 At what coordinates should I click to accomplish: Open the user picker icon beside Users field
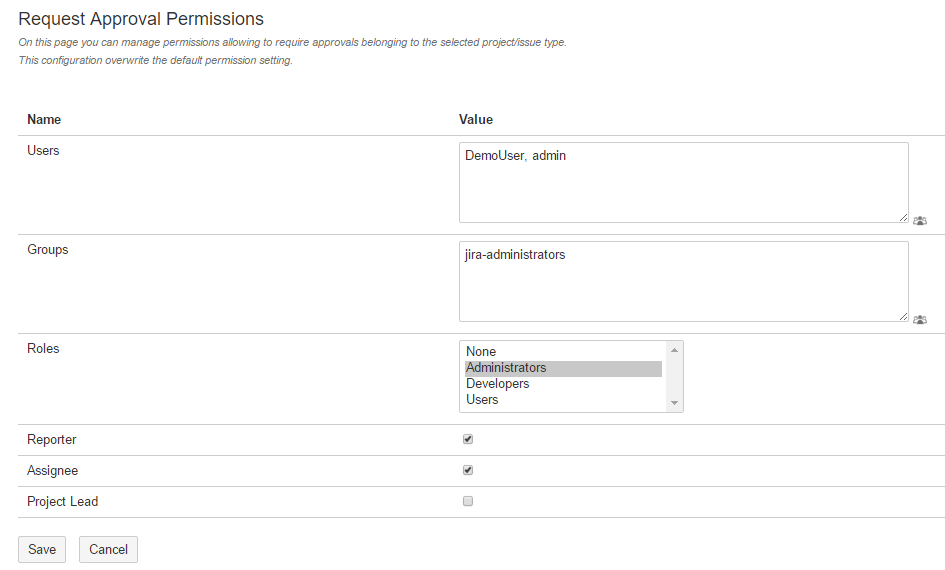tap(920, 220)
